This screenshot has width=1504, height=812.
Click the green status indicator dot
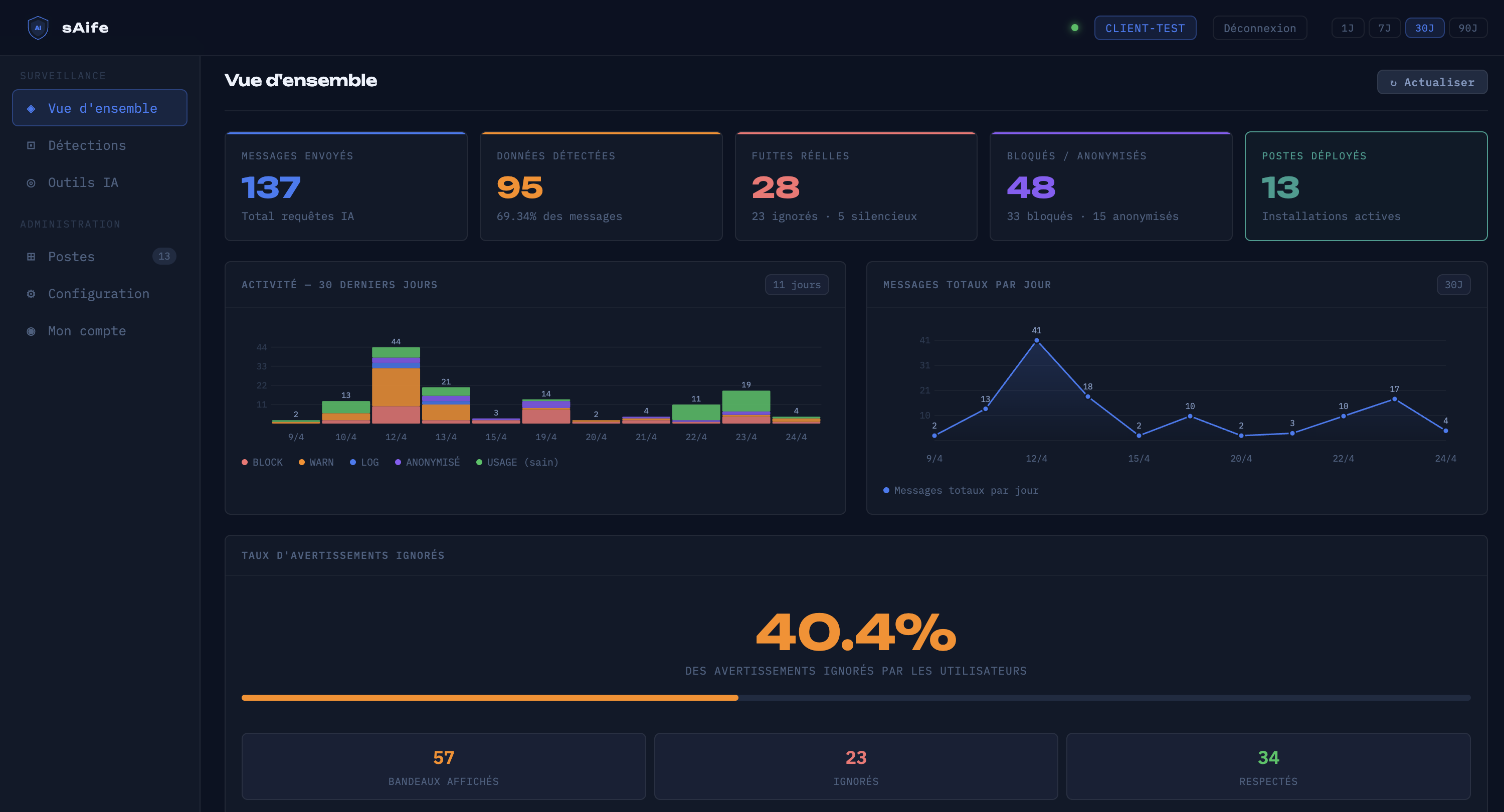[1074, 28]
